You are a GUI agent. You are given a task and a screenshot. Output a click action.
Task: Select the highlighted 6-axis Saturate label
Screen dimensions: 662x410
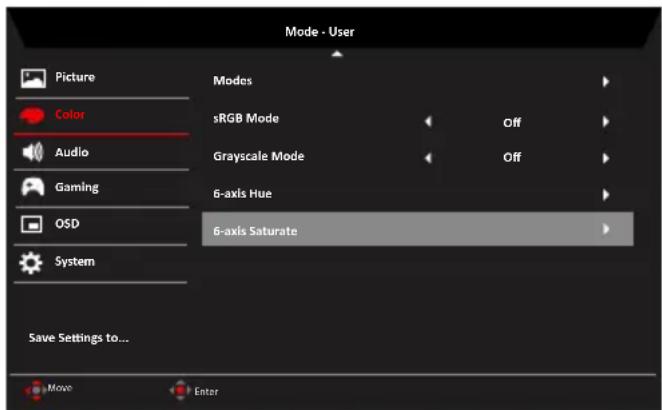pyautogui.click(x=255, y=231)
